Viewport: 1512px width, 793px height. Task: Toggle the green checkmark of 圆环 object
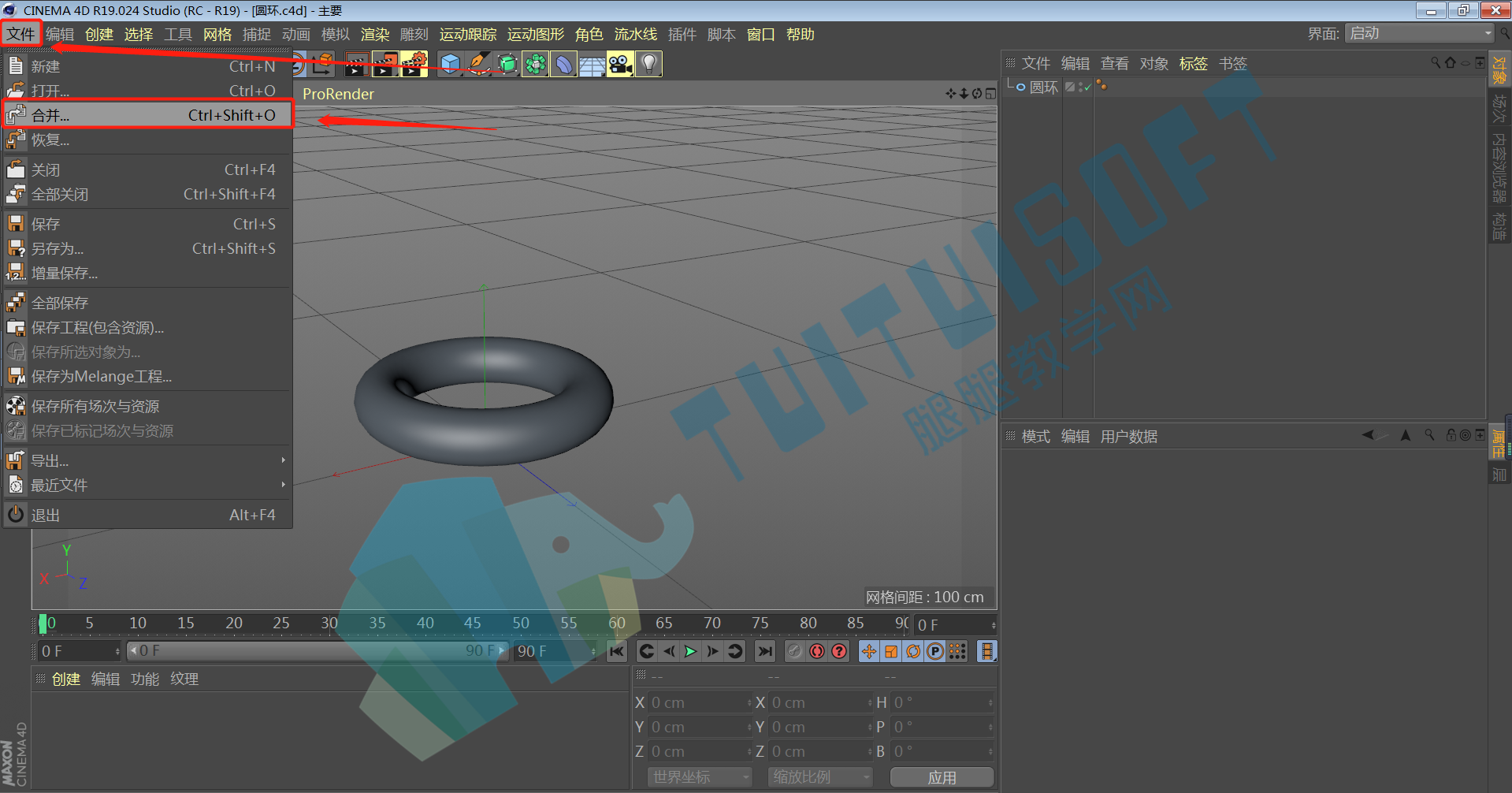point(1087,87)
